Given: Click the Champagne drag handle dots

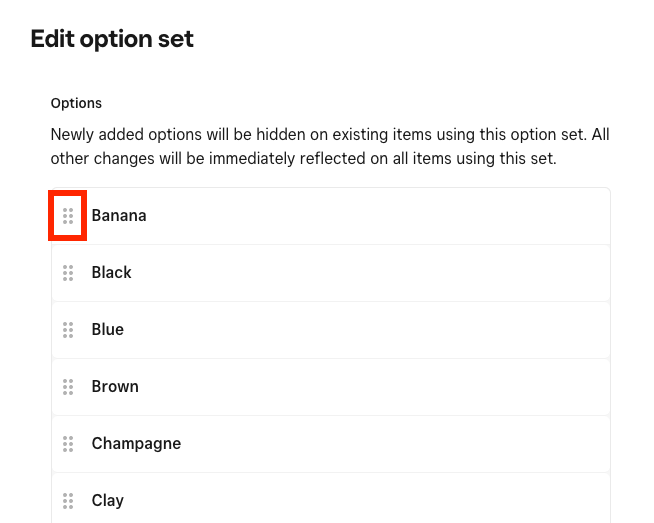Looking at the screenshot, I should click(x=68, y=443).
